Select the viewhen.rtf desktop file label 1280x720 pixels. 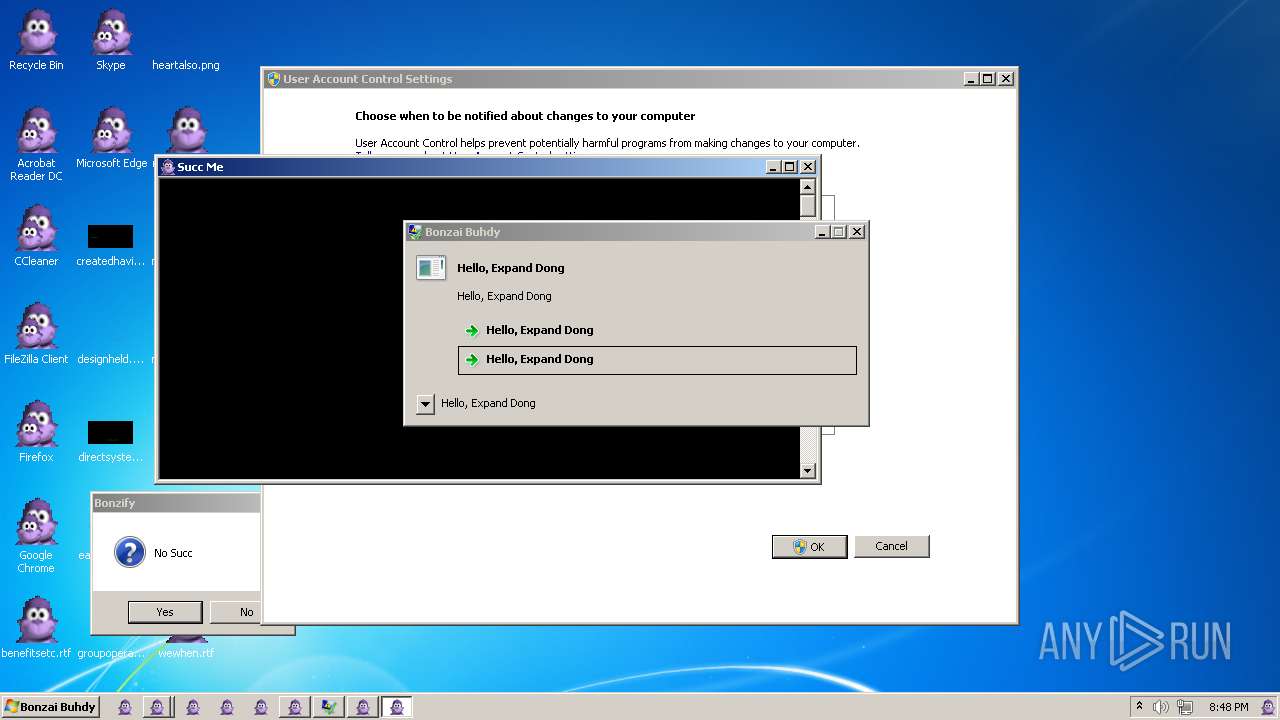point(186,653)
